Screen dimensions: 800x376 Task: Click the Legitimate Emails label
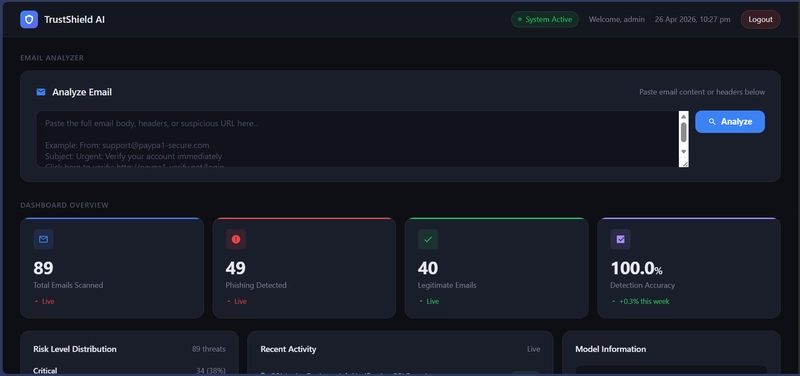pos(447,285)
